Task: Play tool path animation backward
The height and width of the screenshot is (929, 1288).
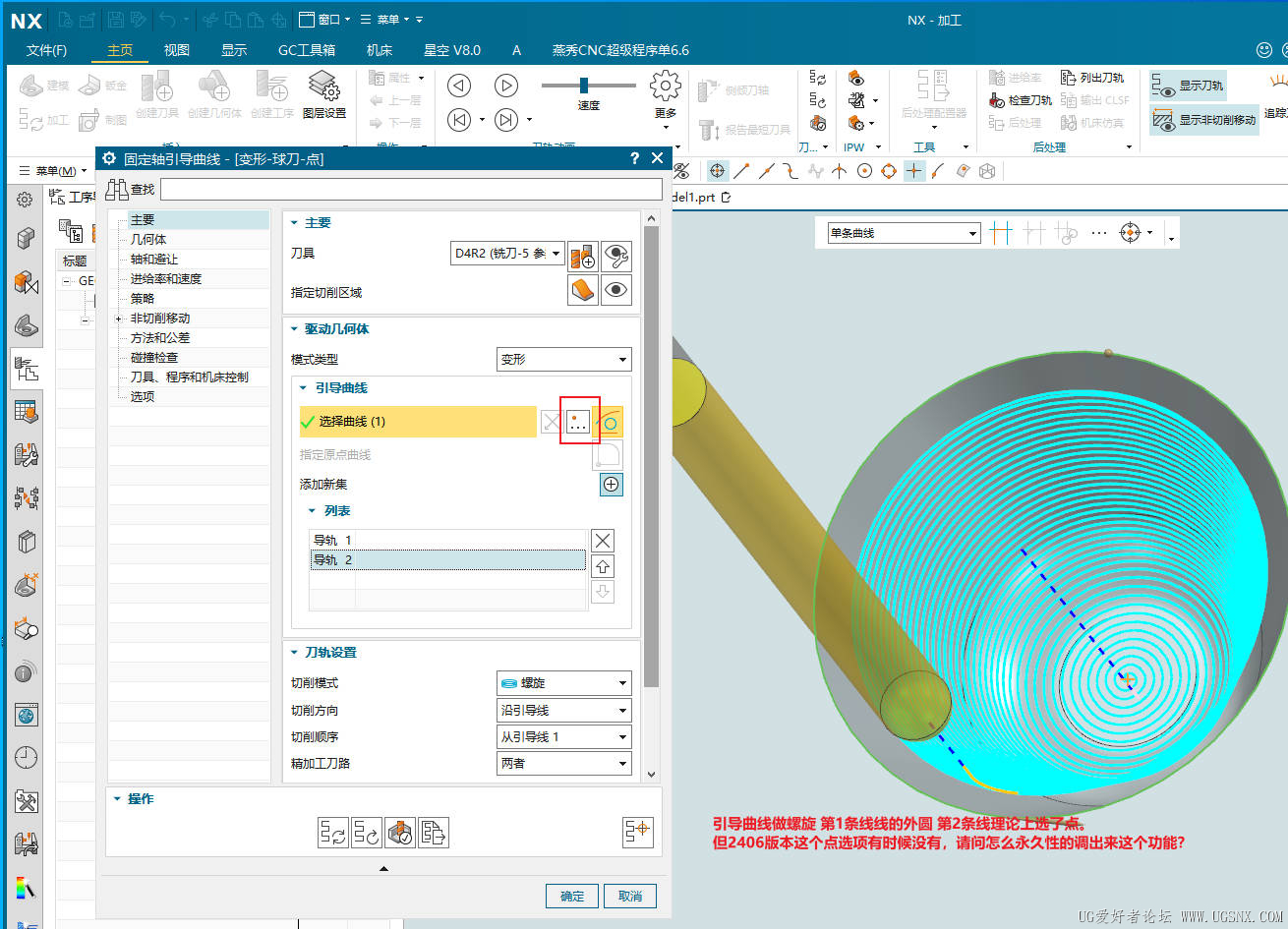Action: [x=459, y=86]
